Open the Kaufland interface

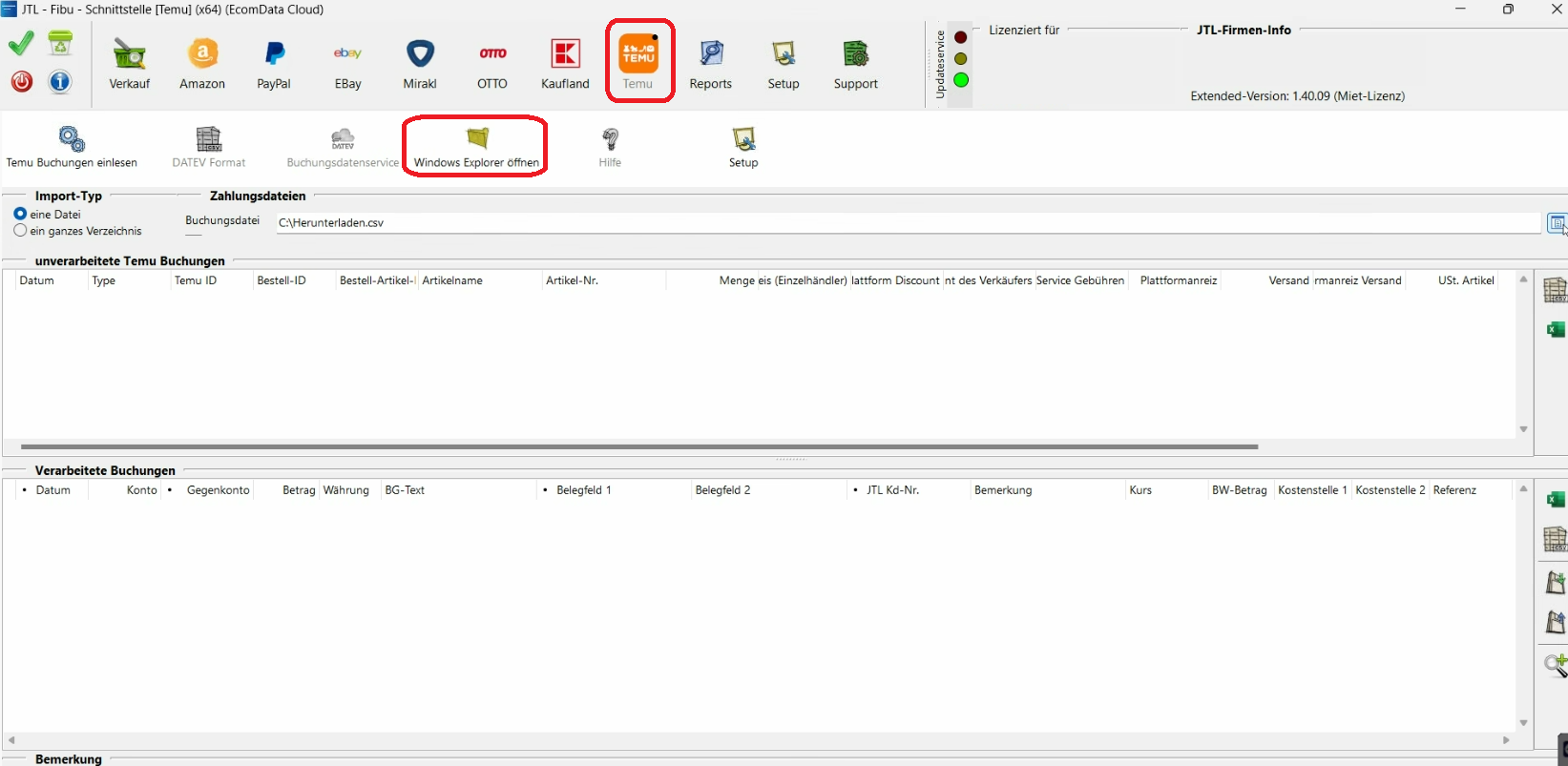565,64
